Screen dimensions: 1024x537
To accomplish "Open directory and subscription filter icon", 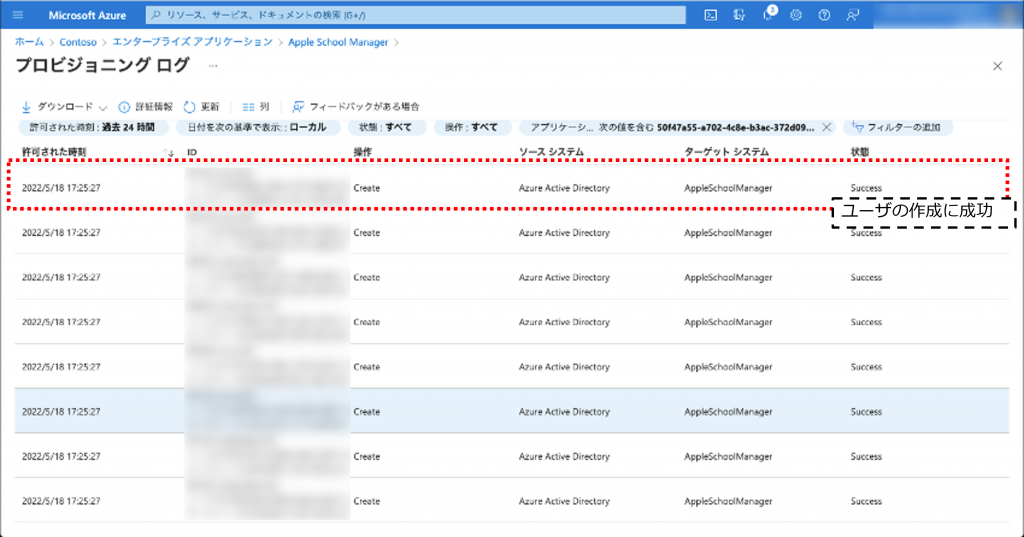I will click(739, 15).
